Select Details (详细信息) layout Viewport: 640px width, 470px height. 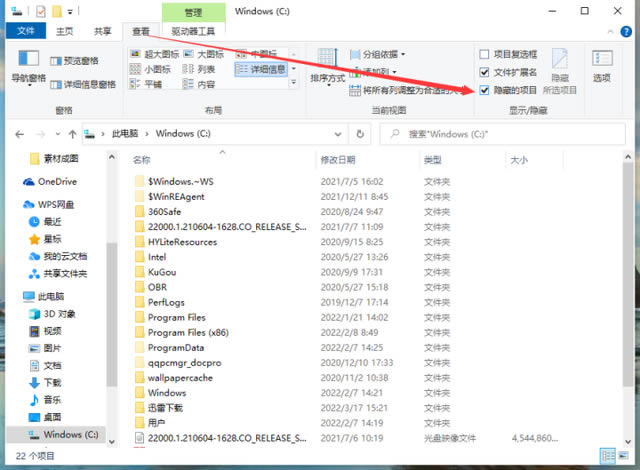coord(261,69)
